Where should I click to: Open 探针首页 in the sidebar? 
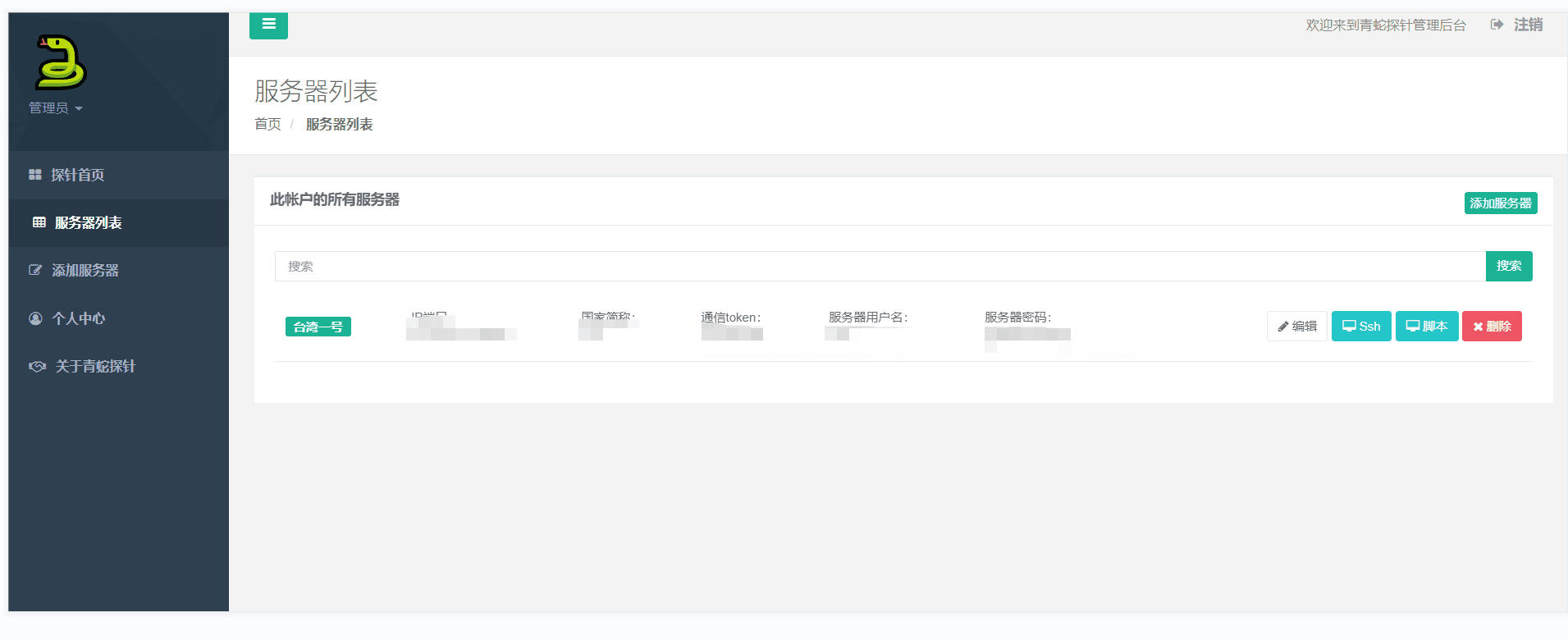[x=78, y=175]
